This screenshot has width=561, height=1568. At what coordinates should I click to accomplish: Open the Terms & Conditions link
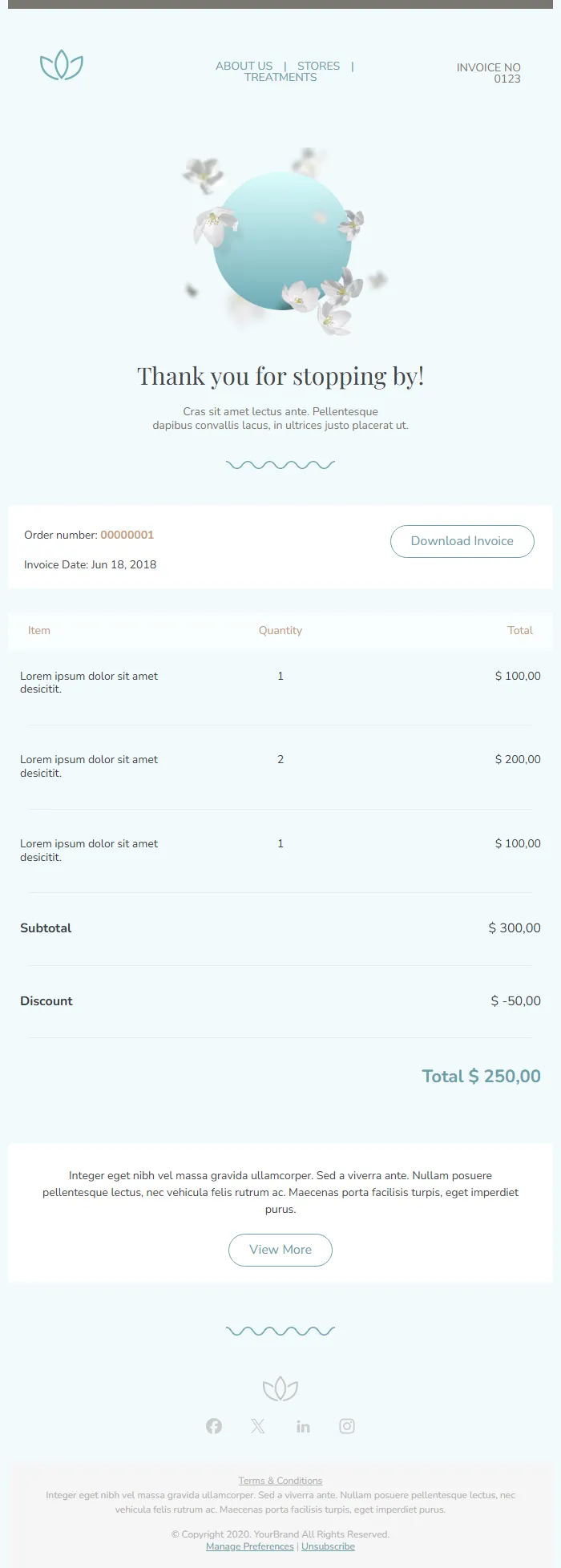point(280,1481)
